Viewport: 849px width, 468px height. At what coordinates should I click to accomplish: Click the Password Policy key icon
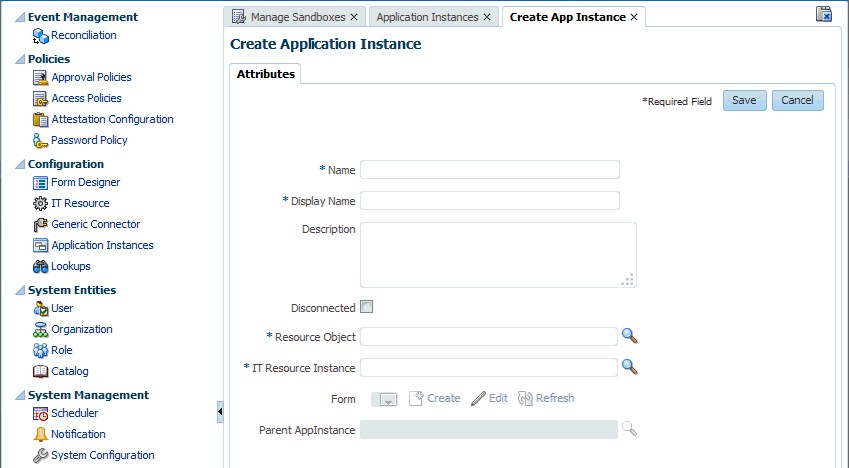(40, 140)
